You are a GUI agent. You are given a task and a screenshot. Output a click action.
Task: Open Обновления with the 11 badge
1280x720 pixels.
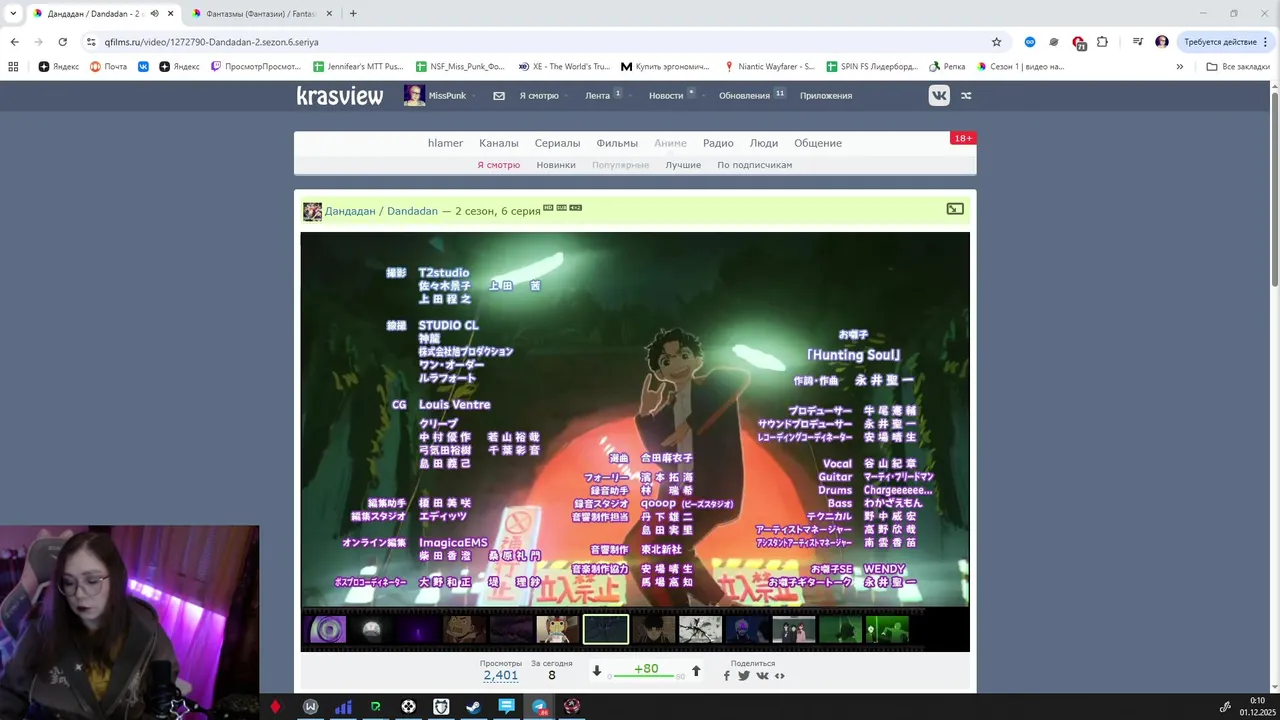point(752,96)
